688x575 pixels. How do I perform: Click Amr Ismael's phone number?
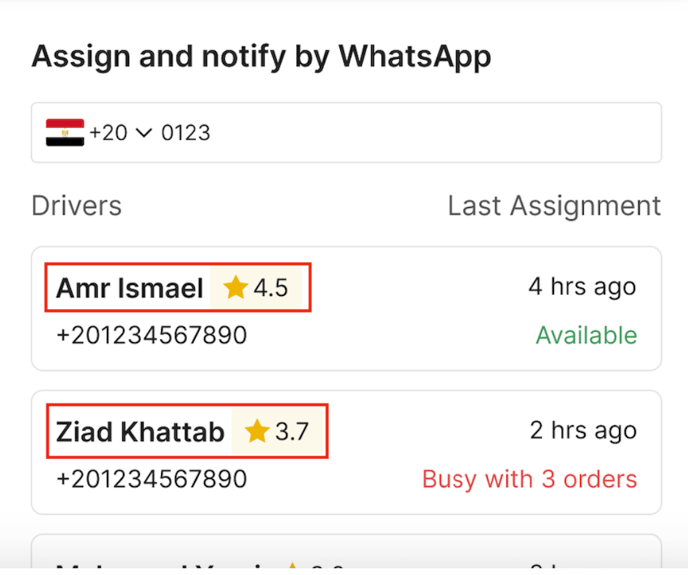(x=151, y=335)
